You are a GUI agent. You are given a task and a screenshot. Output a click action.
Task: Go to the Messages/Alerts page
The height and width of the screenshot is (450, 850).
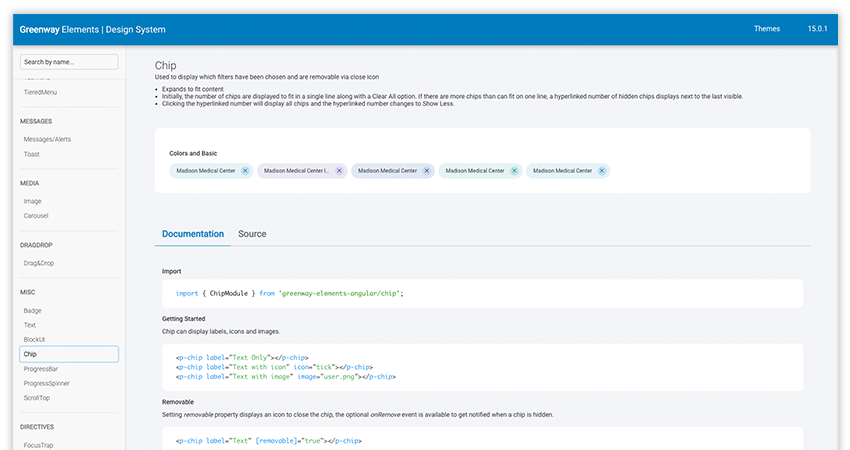47,139
